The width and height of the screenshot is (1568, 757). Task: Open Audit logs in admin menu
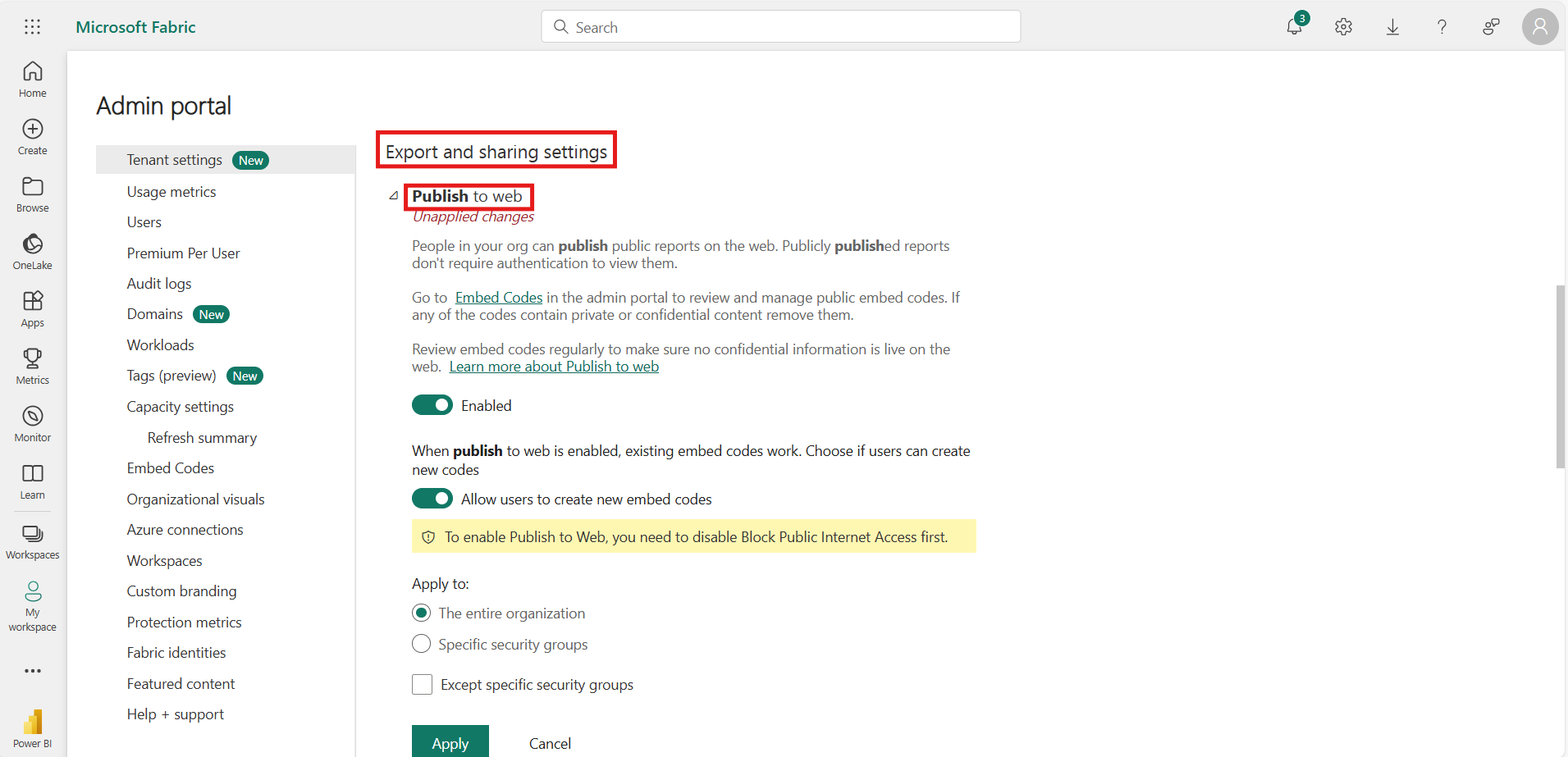pos(159,284)
